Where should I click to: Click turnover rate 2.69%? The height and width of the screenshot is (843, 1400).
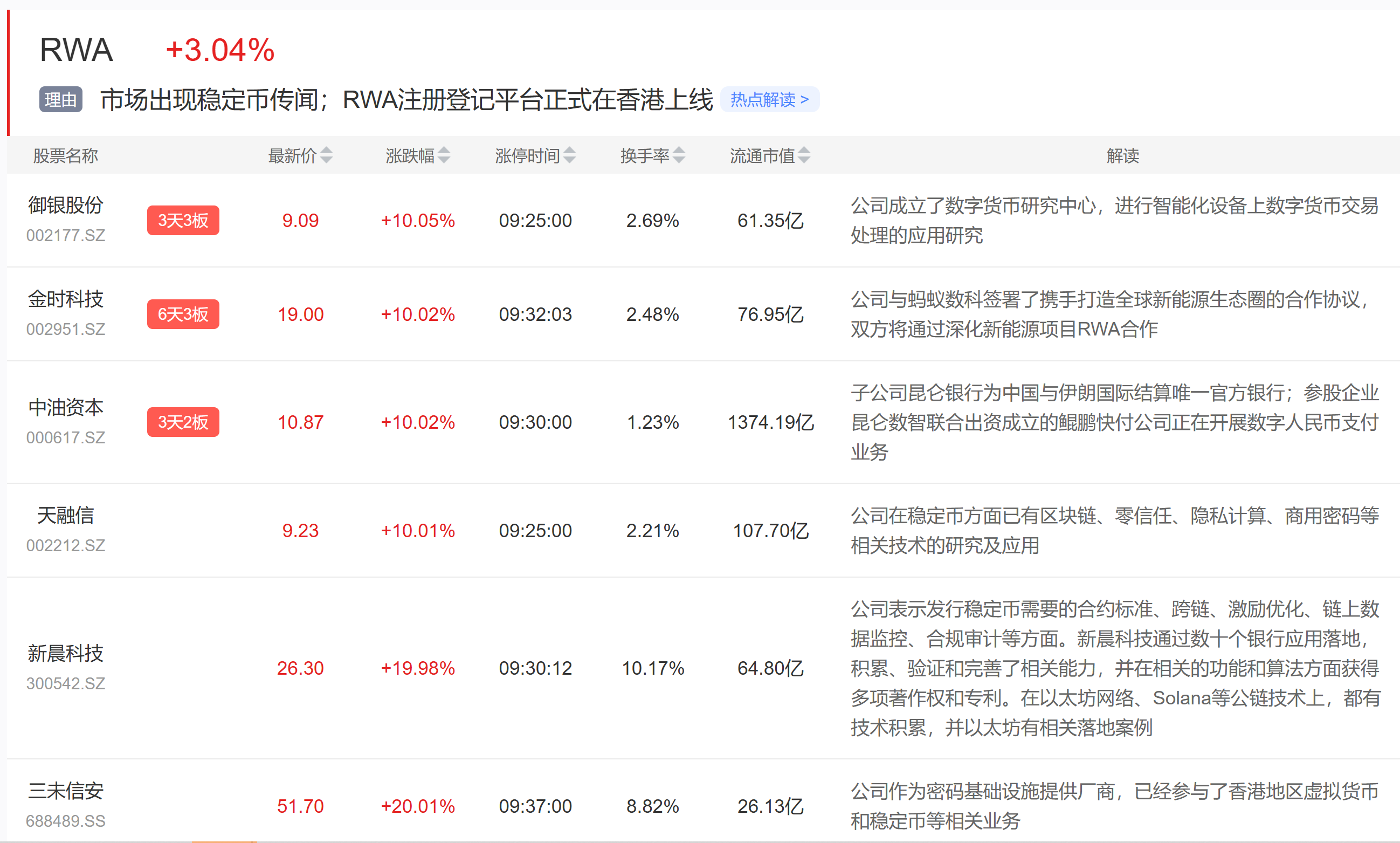click(x=653, y=221)
